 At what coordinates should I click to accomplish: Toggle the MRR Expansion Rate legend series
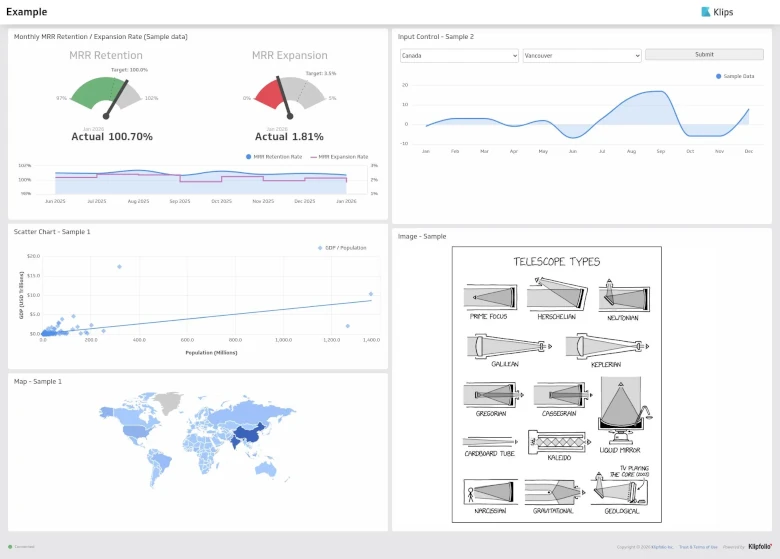tap(340, 157)
